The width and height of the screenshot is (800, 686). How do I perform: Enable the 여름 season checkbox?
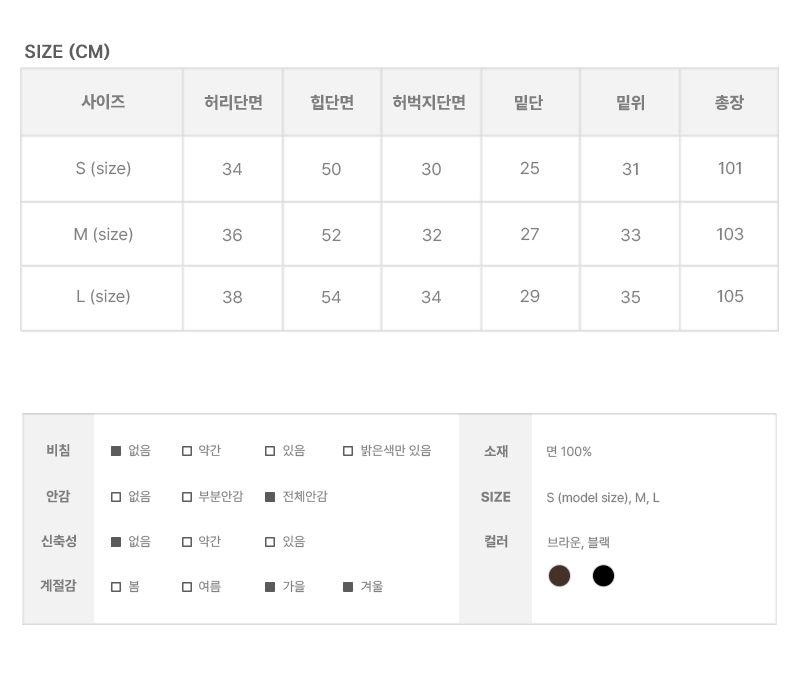pos(187,587)
